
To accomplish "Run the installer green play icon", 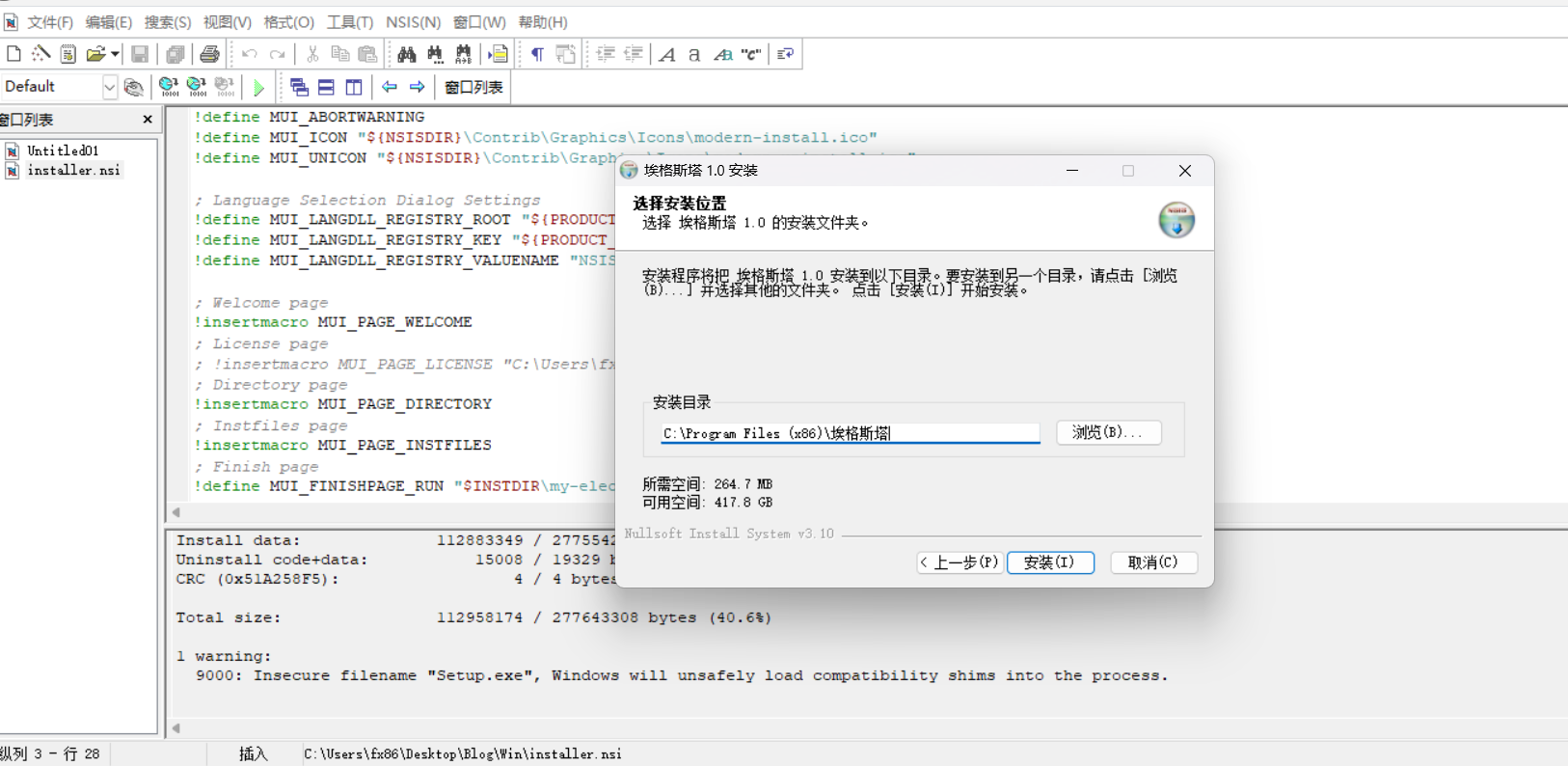I will (258, 88).
